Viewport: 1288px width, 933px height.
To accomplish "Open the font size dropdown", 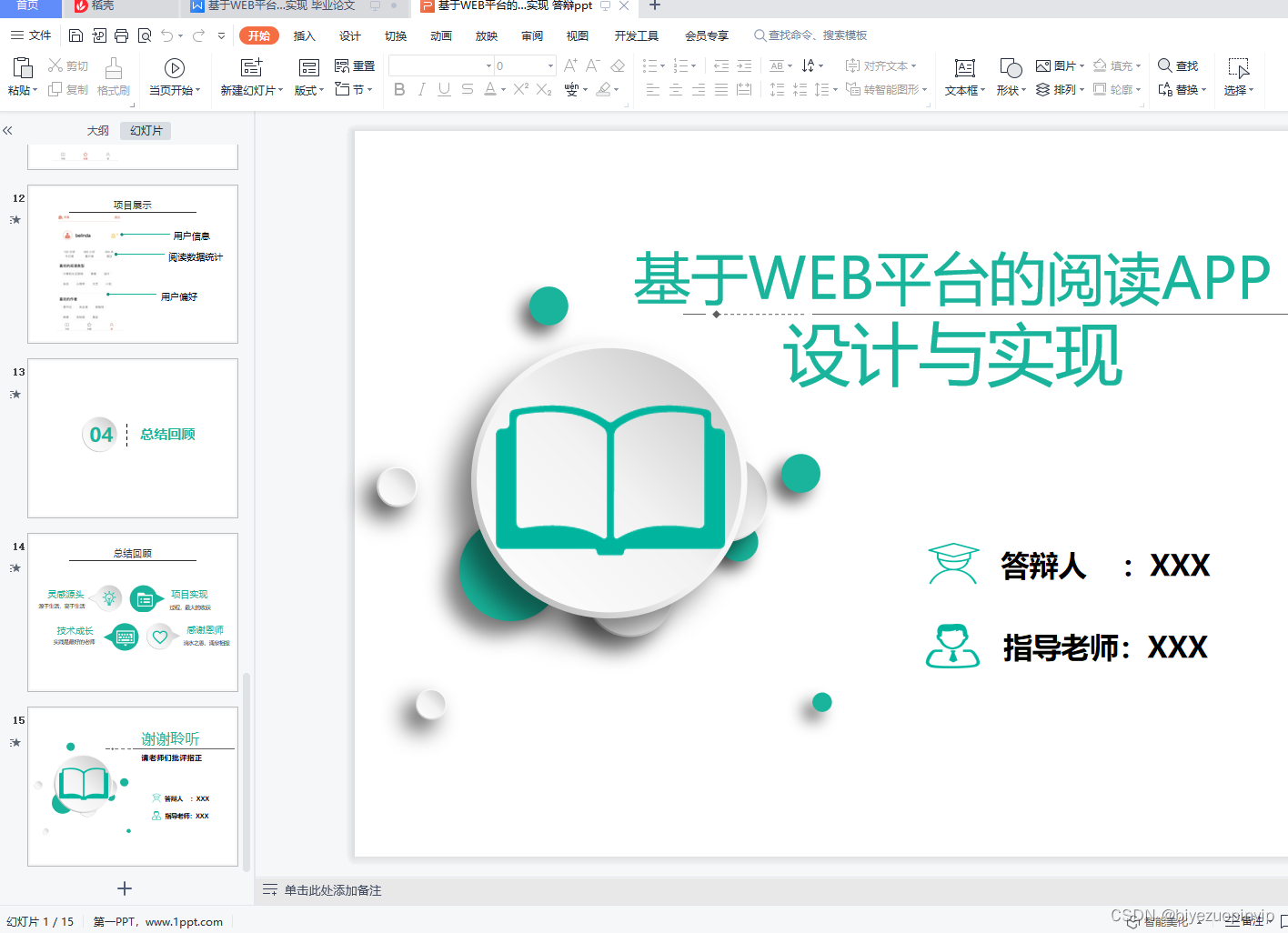I will pyautogui.click(x=550, y=65).
